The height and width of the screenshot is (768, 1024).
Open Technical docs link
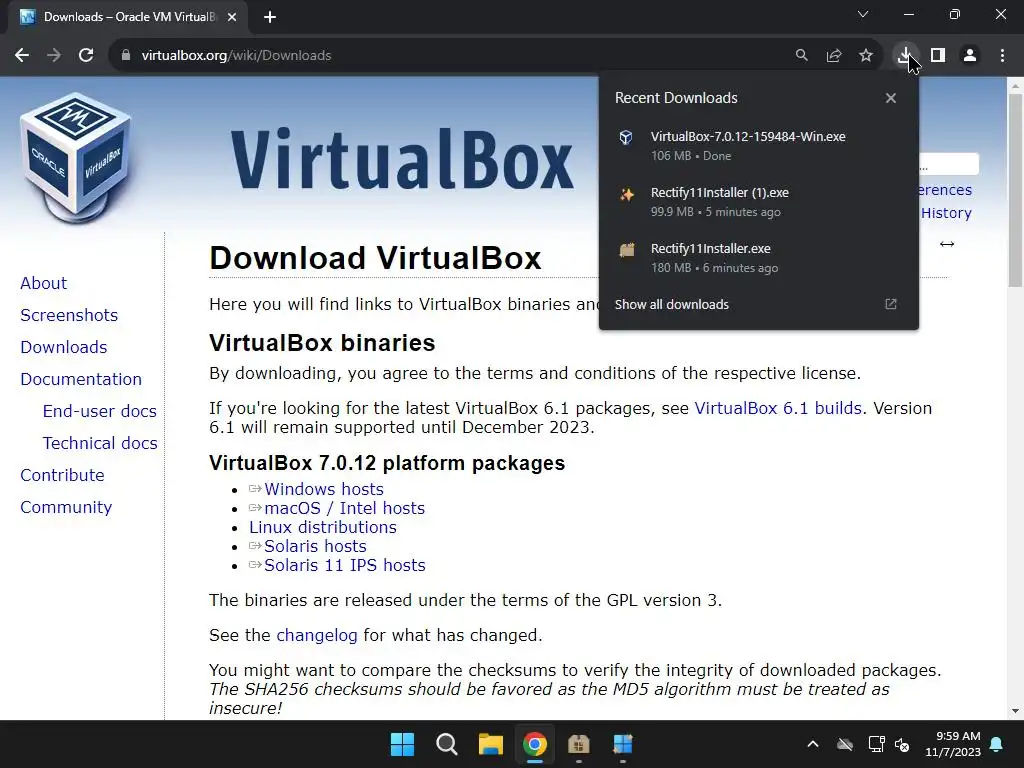pyautogui.click(x=100, y=443)
